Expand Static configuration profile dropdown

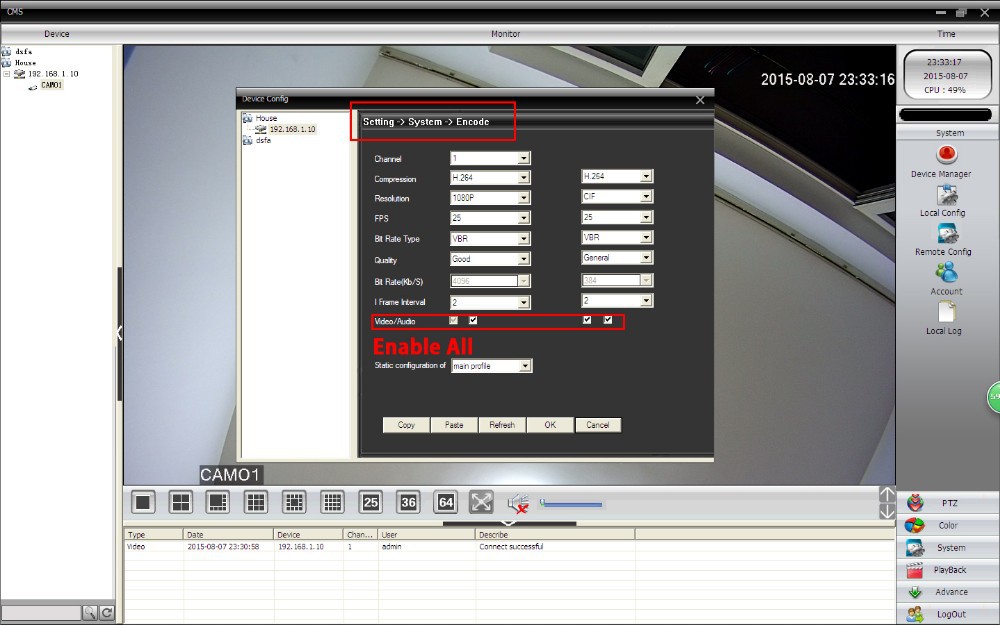coord(526,366)
